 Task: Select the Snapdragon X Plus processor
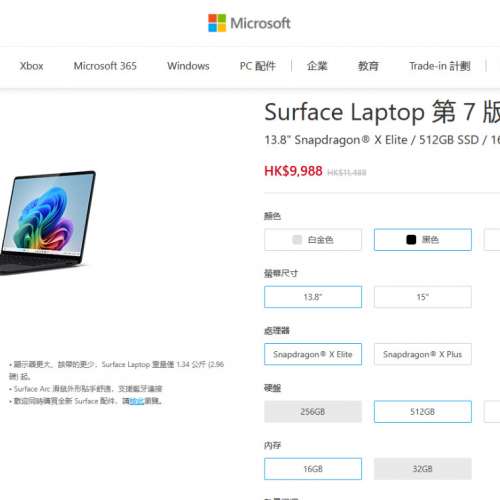(423, 354)
